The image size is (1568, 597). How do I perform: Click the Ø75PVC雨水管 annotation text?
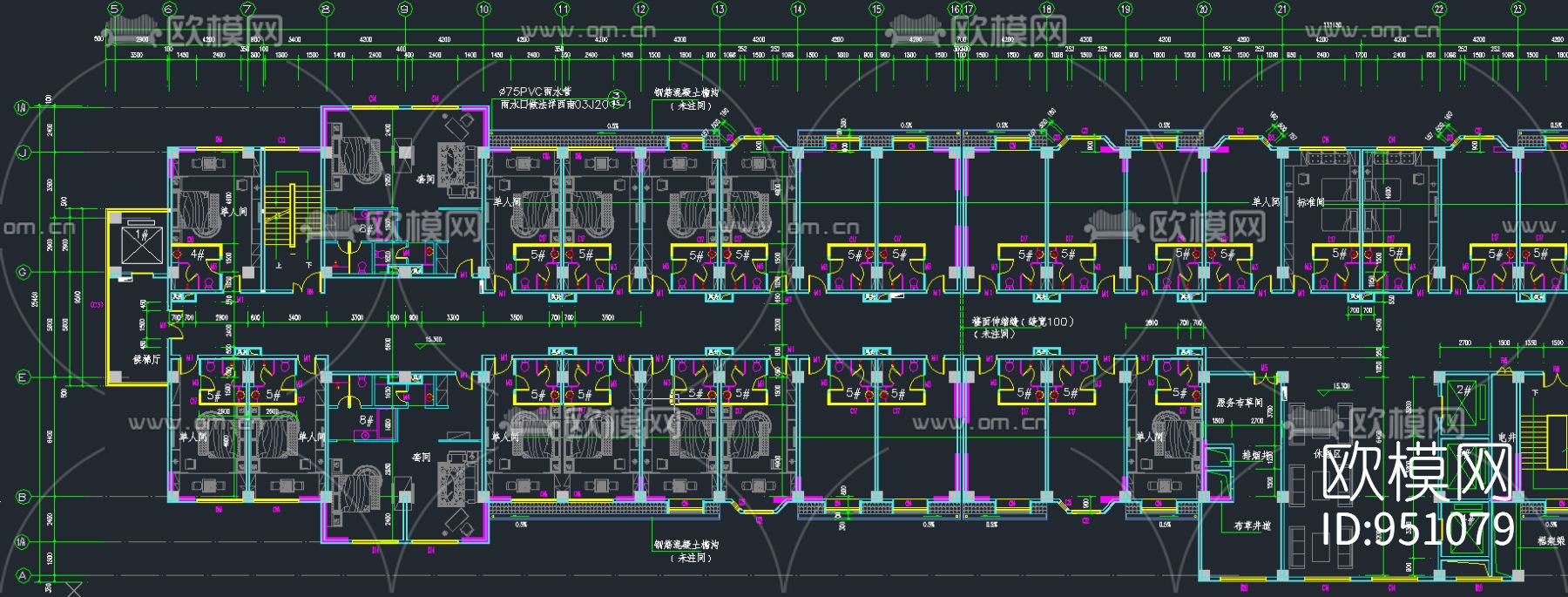coord(535,91)
